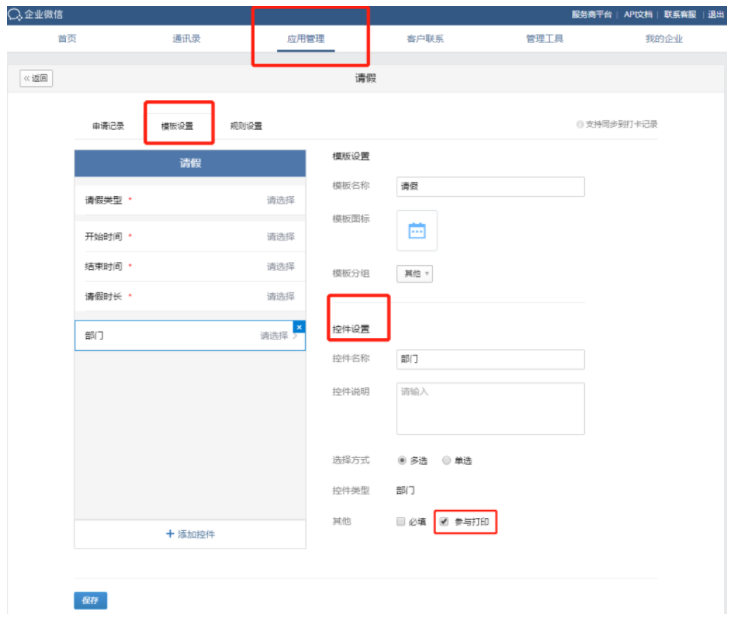Viewport: 735px width, 625px height.
Task: Click the 控件说明 text area
Action: coord(490,408)
